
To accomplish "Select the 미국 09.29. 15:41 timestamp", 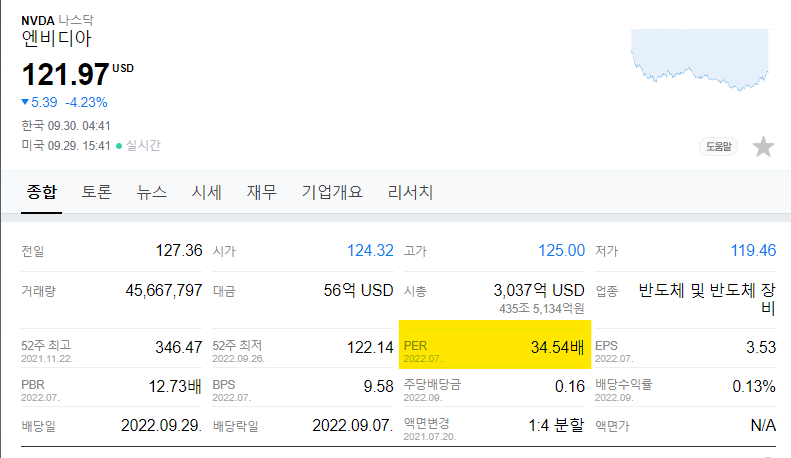I will coord(66,145).
